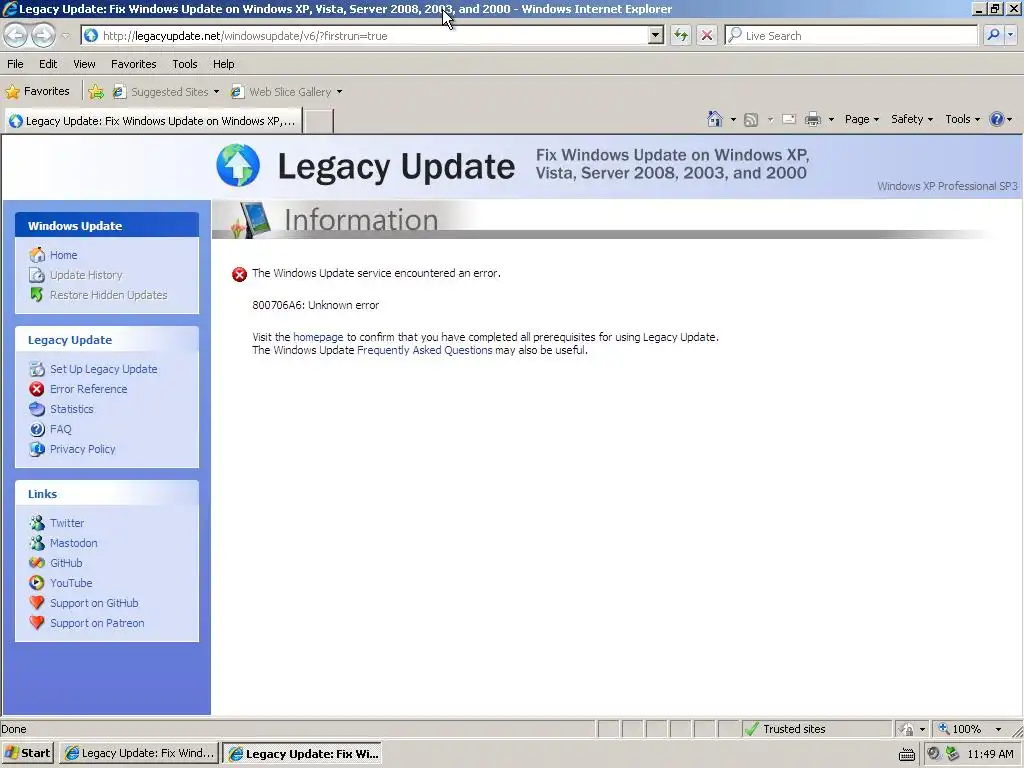Expand the Web Slice Gallery dropdown
This screenshot has width=1024, height=768.
[340, 92]
